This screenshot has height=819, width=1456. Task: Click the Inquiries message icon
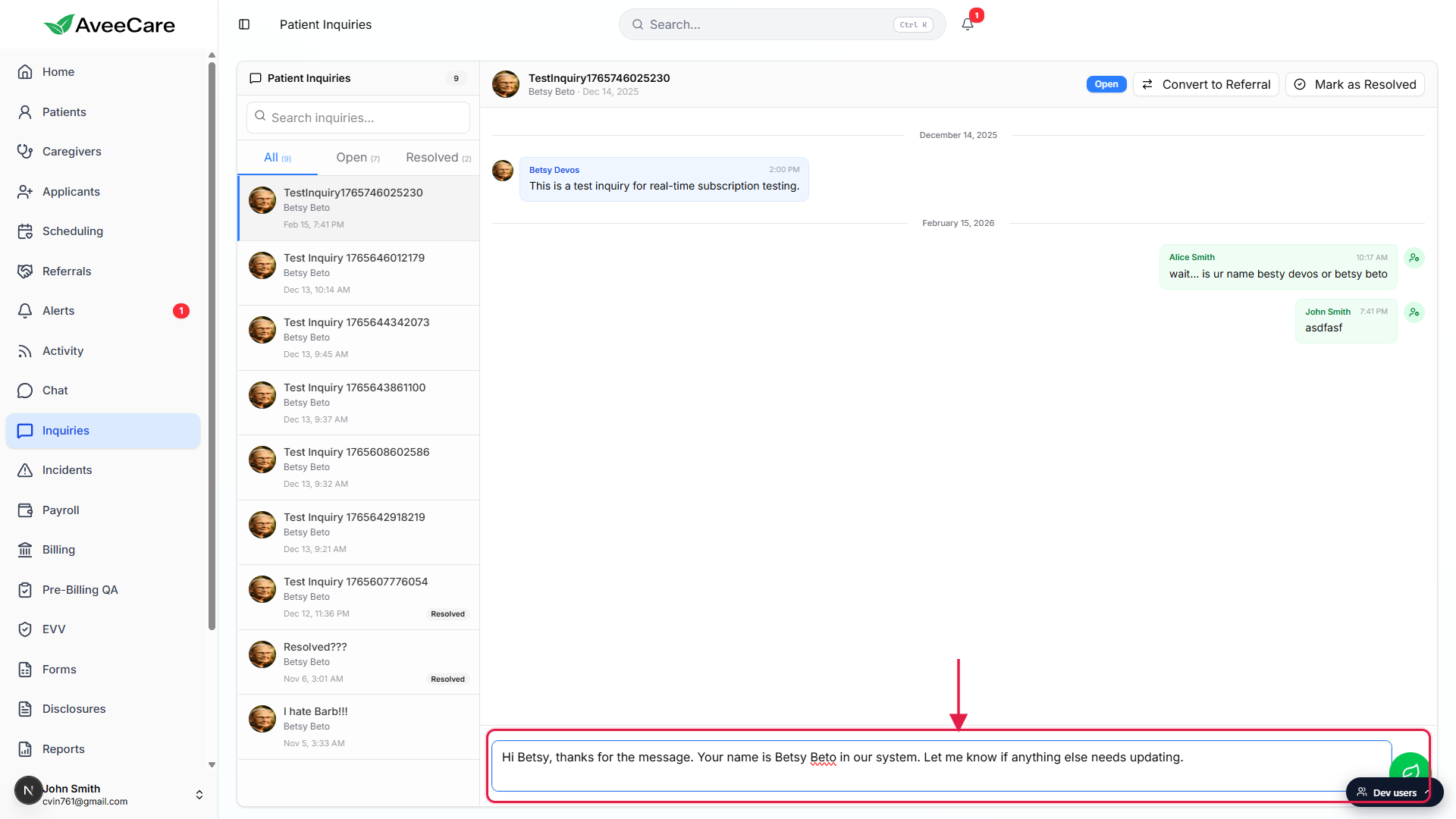pyautogui.click(x=25, y=431)
